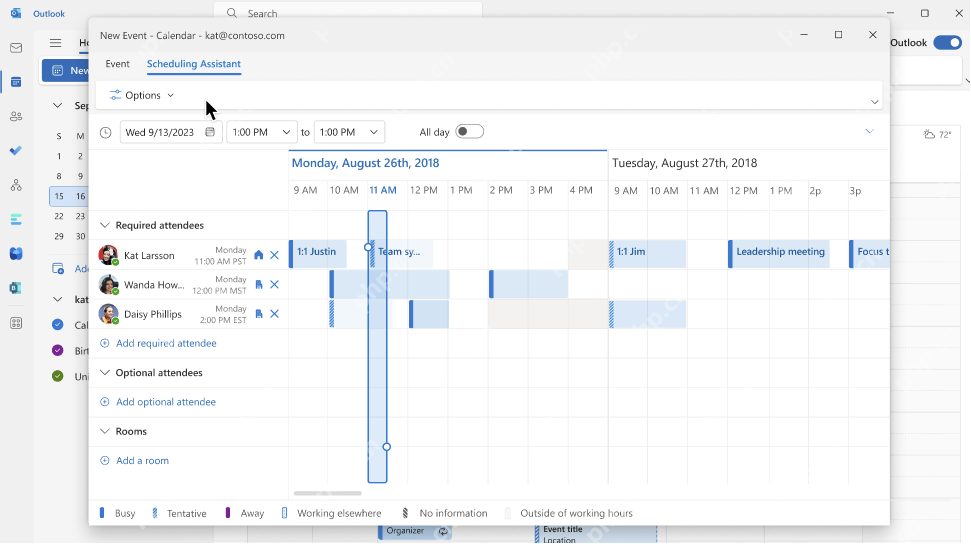The image size is (971, 544).
Task: Select the Team sync meeting block
Action: point(401,254)
